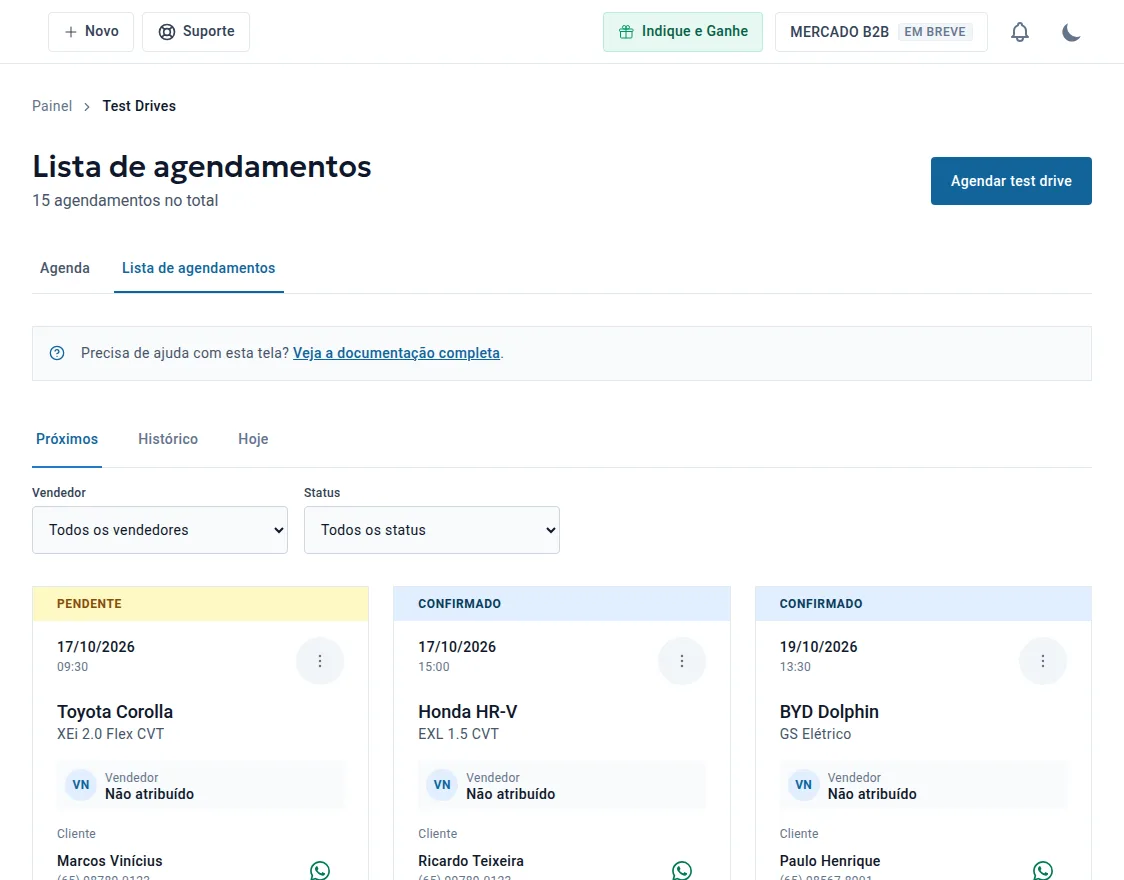Open options menu on Toyota Corolla card
The image size is (1124, 880).
[320, 661]
